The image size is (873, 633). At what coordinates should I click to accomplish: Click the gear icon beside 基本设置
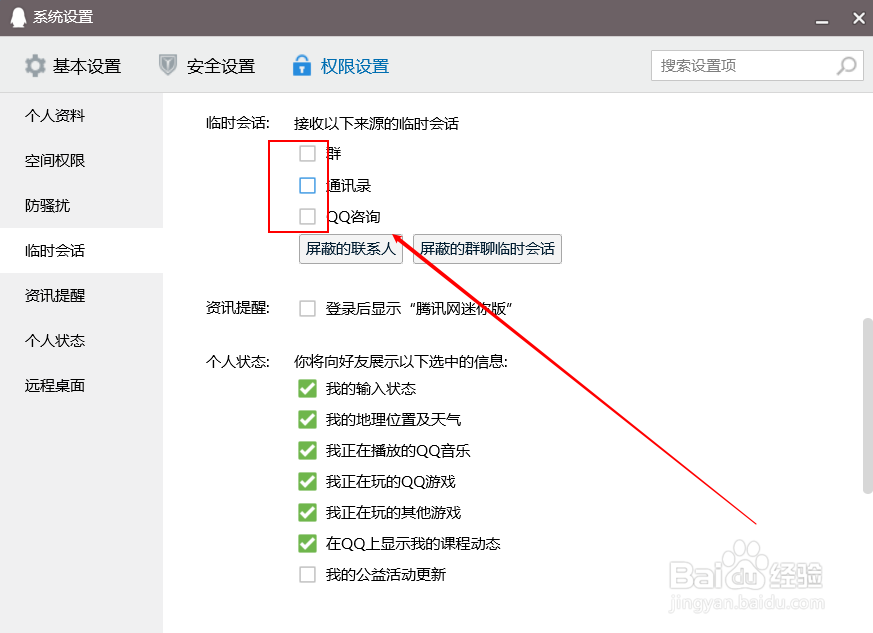coord(34,65)
